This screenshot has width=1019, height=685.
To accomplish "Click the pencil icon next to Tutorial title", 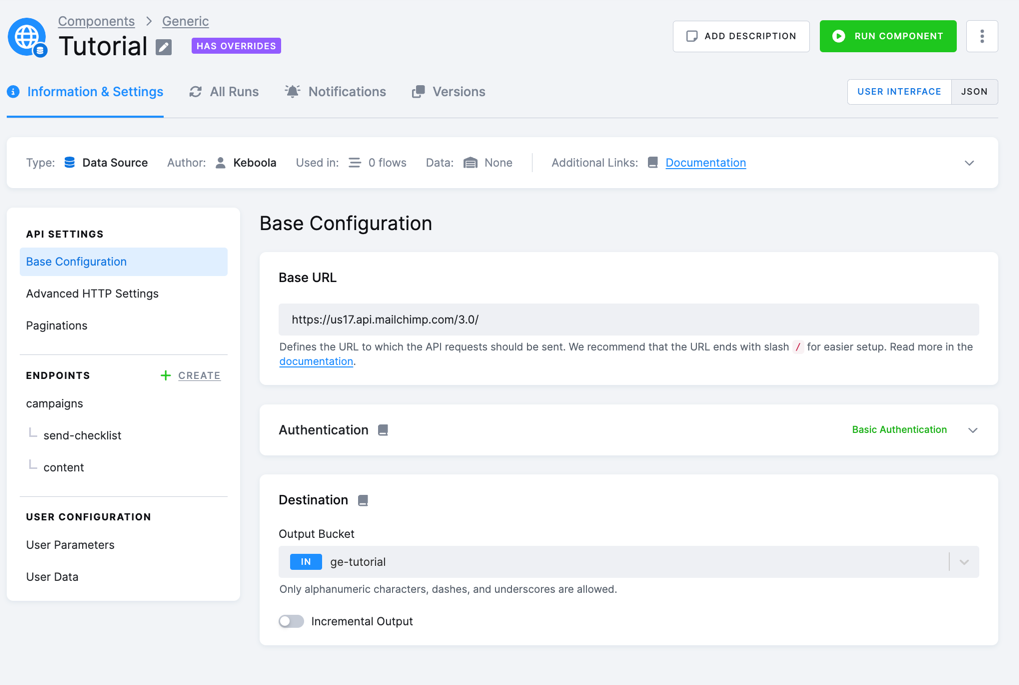I will (164, 47).
